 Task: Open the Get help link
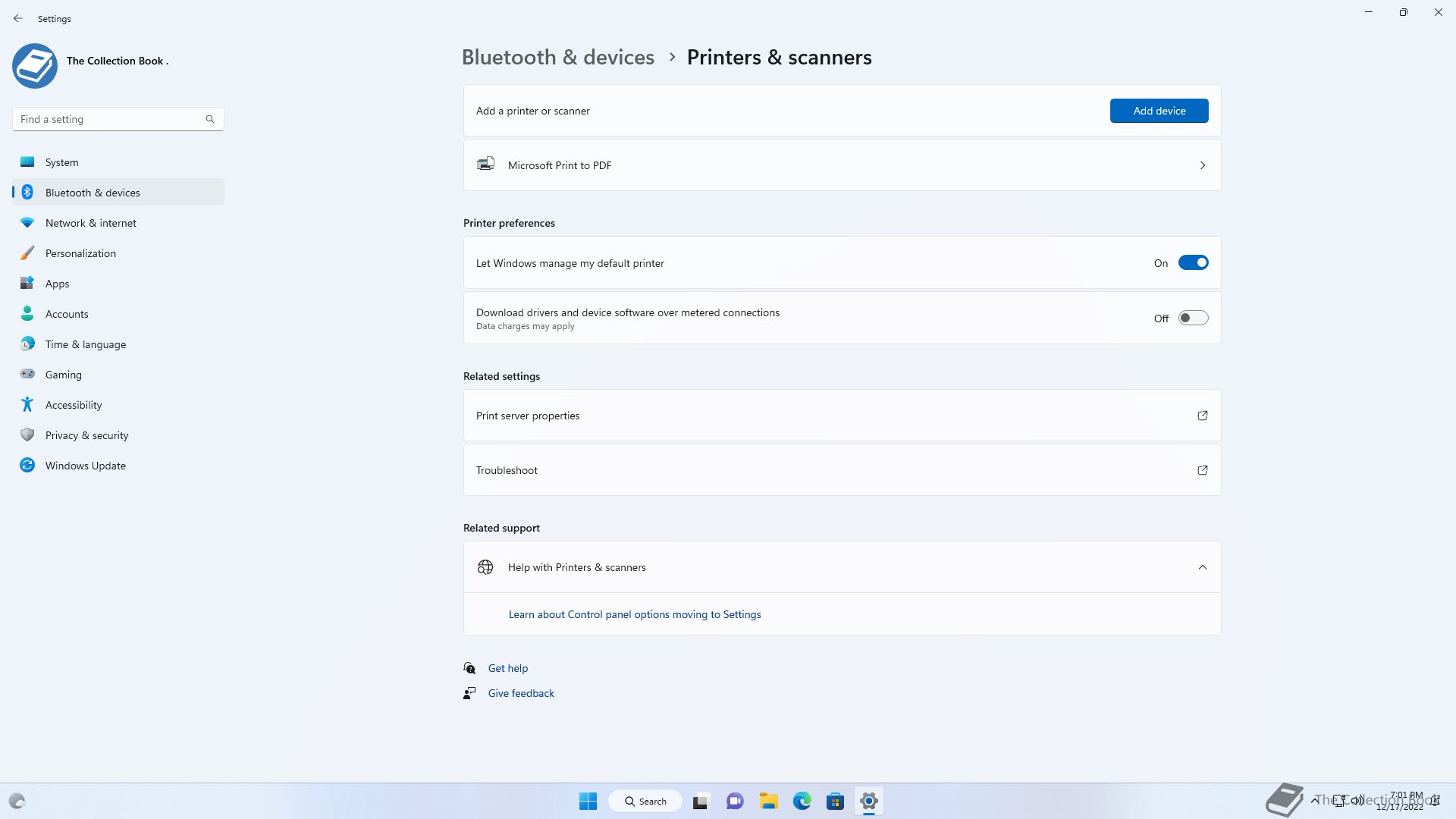[508, 668]
